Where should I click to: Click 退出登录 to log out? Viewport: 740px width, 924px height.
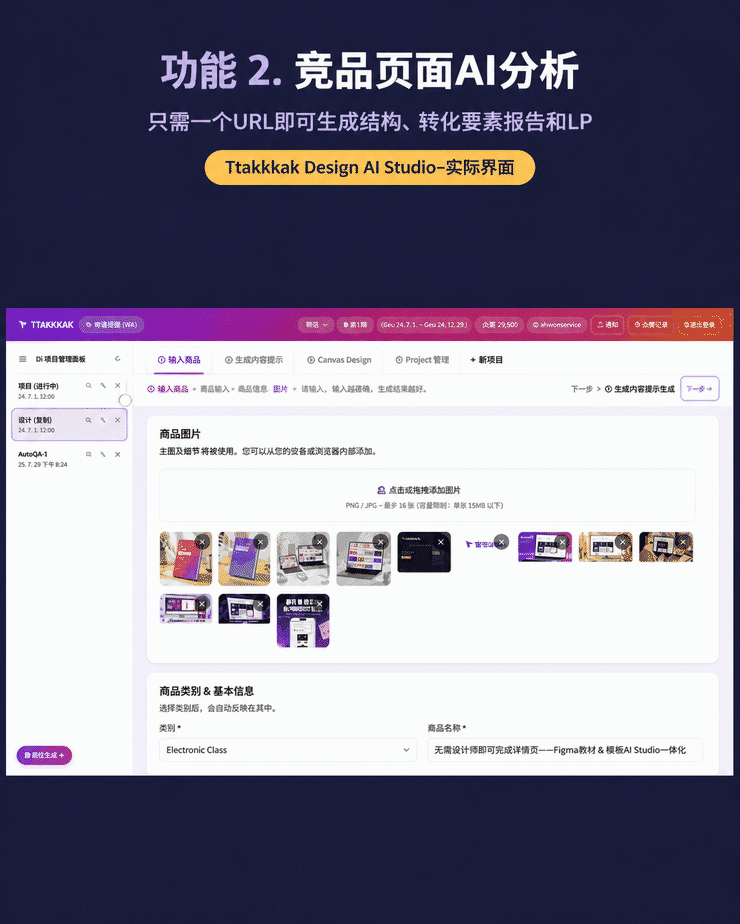(x=699, y=325)
